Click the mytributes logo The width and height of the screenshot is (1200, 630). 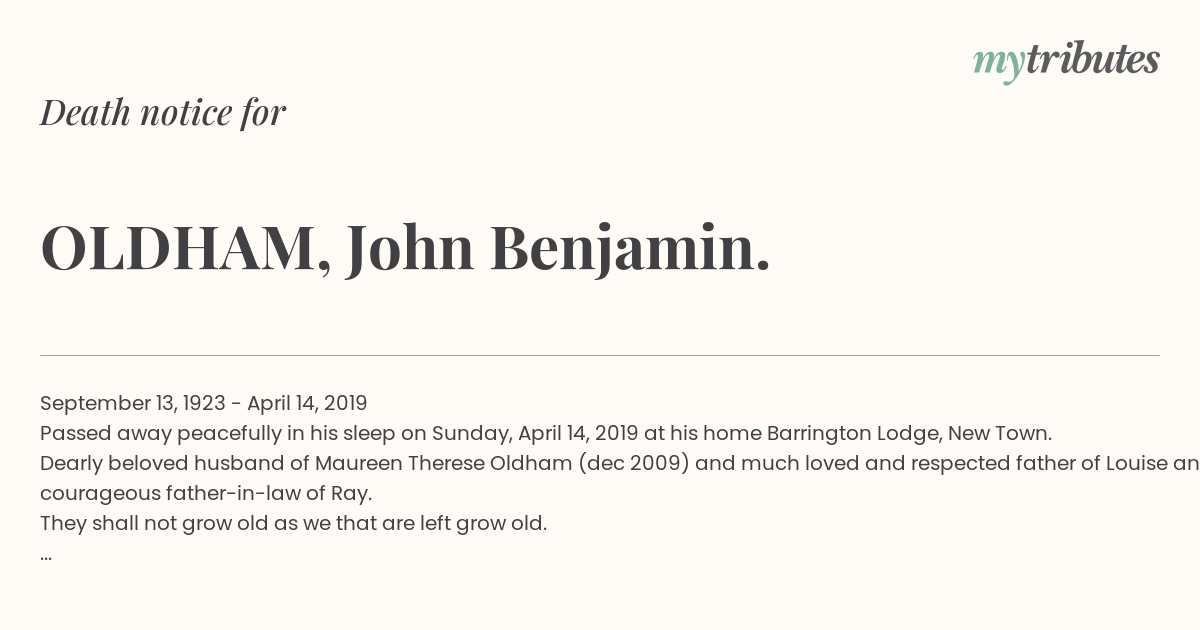pyautogui.click(x=1065, y=61)
